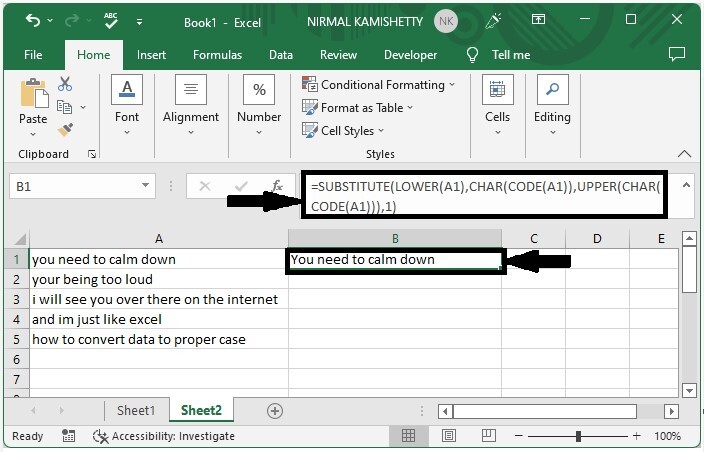Switch to the Home tab
This screenshot has width=704, height=452.
pyautogui.click(x=93, y=55)
